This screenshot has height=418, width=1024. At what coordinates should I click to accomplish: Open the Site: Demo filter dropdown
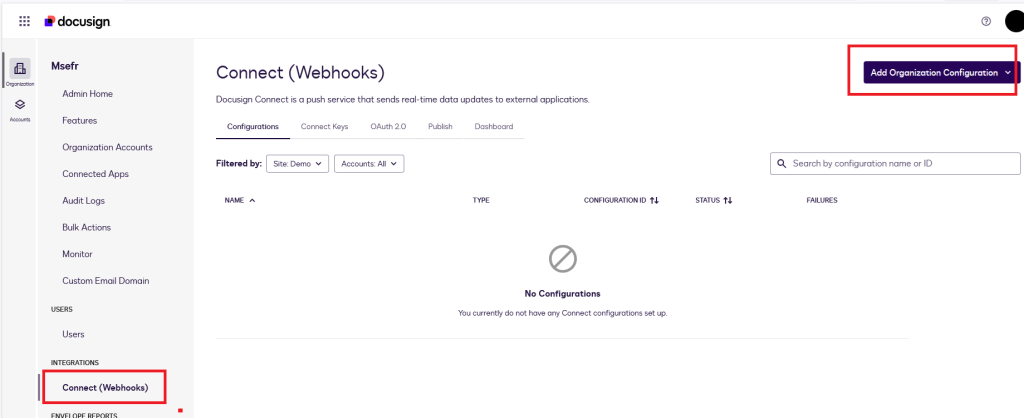point(297,164)
